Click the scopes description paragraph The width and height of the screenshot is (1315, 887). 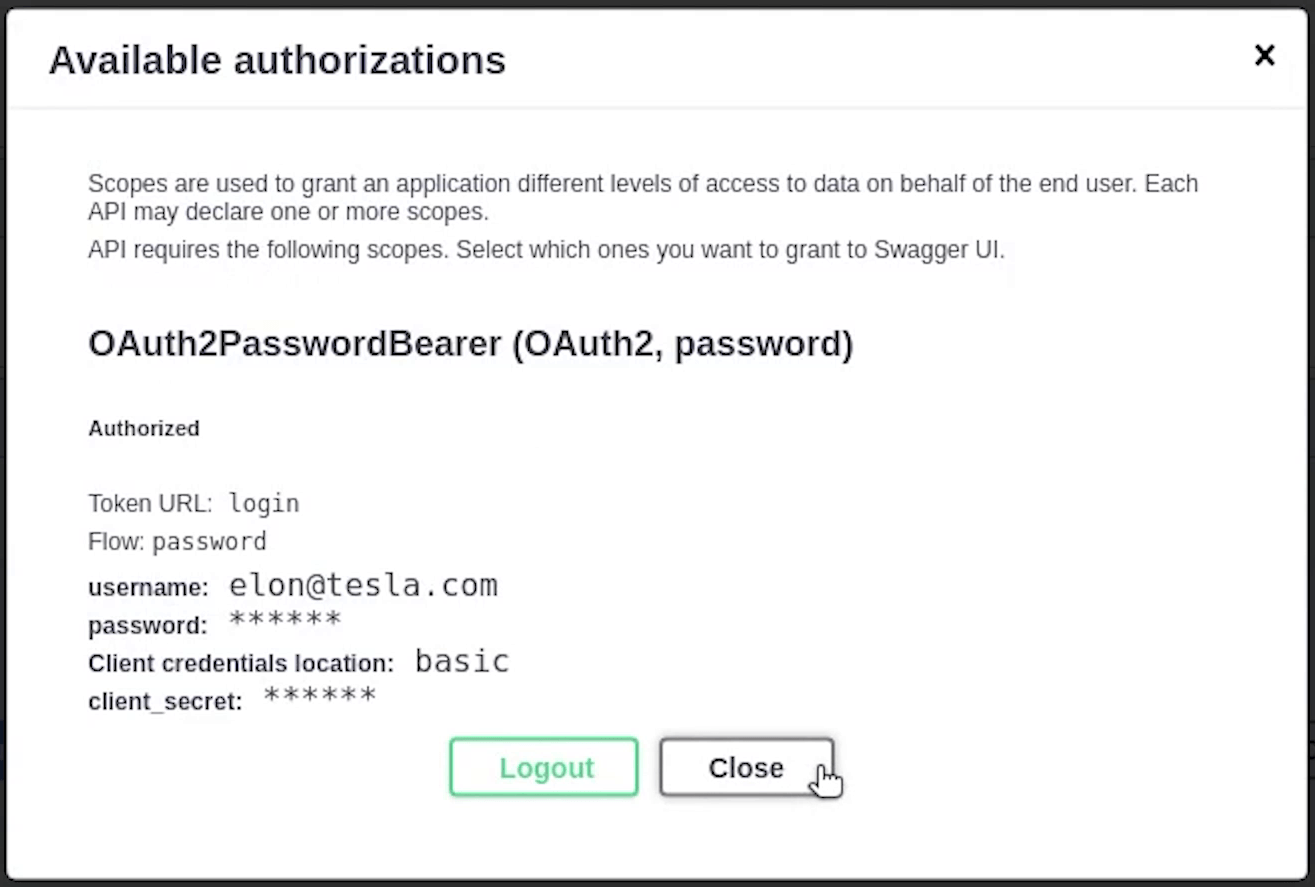[x=642, y=197]
